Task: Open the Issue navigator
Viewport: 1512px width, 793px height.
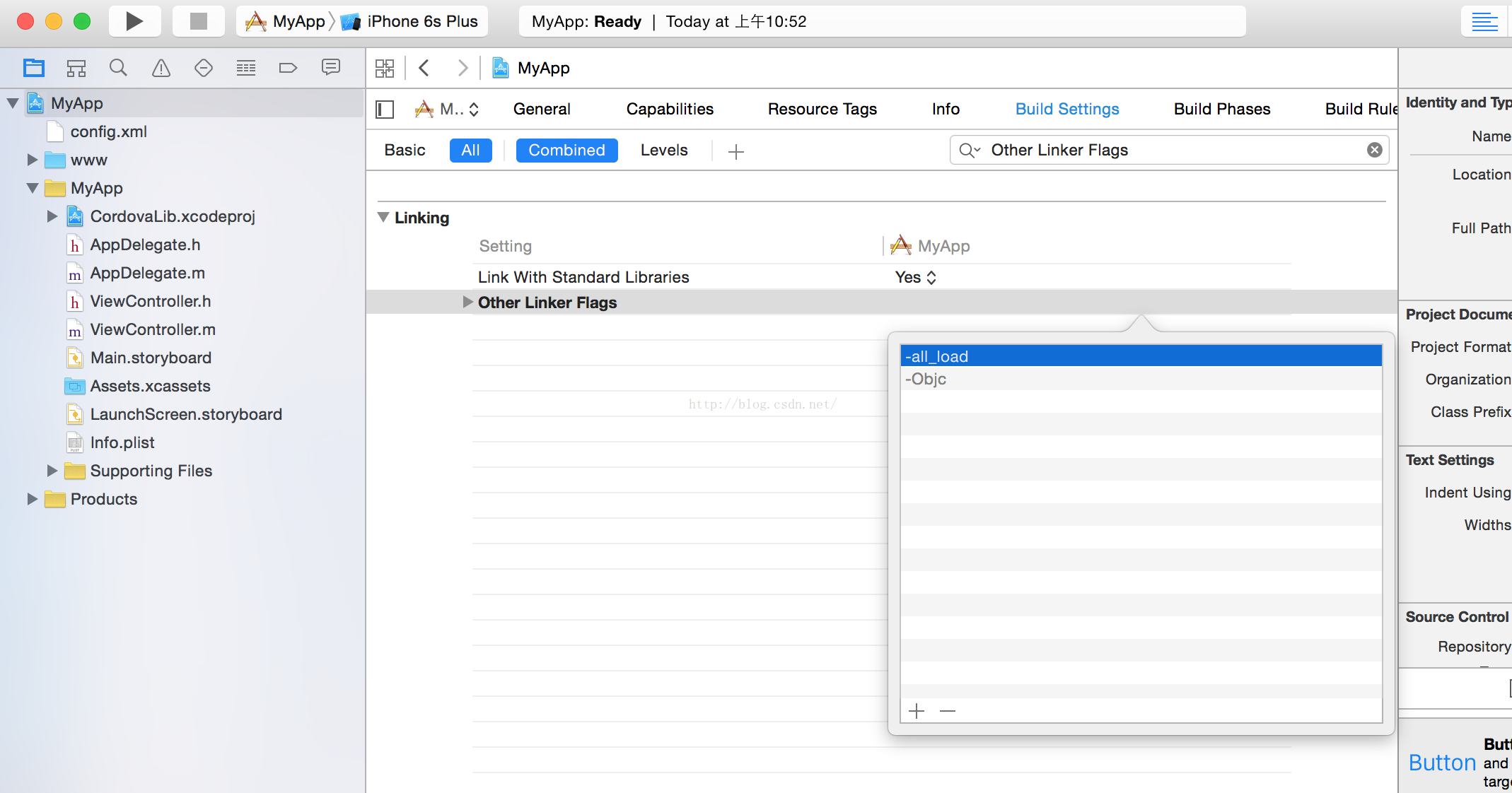Action: pos(161,68)
